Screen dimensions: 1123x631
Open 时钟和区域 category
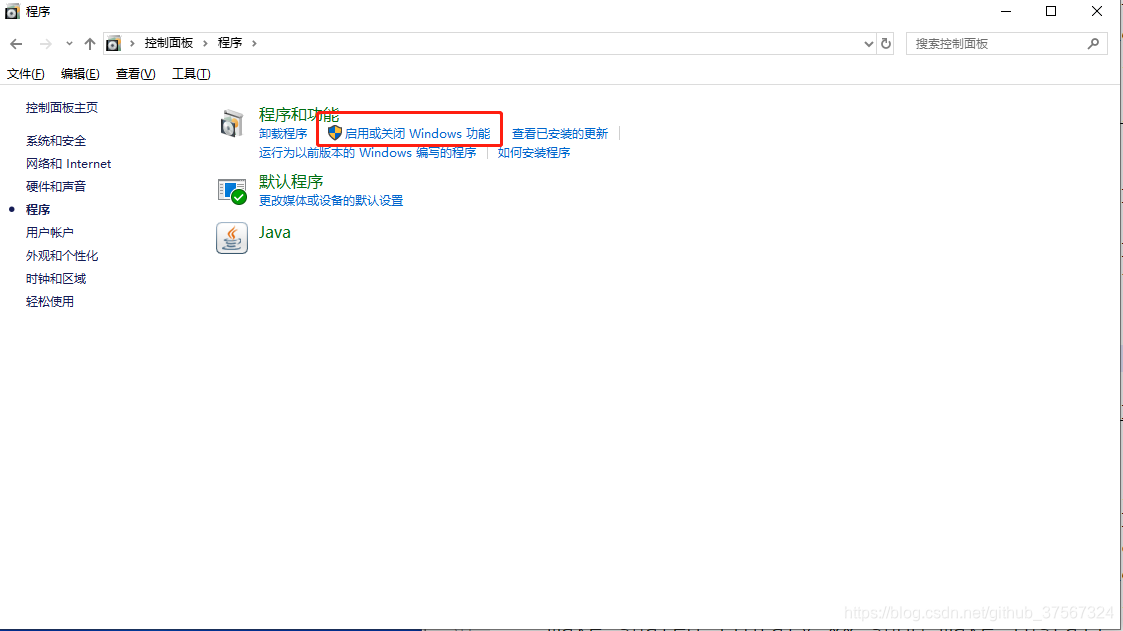coord(56,278)
